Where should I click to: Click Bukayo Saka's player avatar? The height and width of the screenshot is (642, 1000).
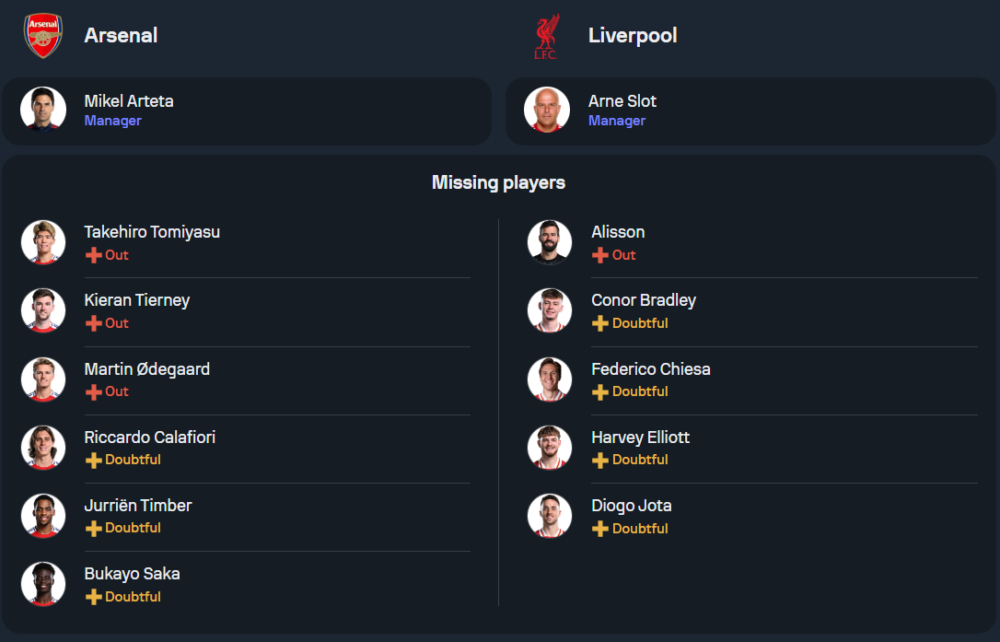point(43,584)
